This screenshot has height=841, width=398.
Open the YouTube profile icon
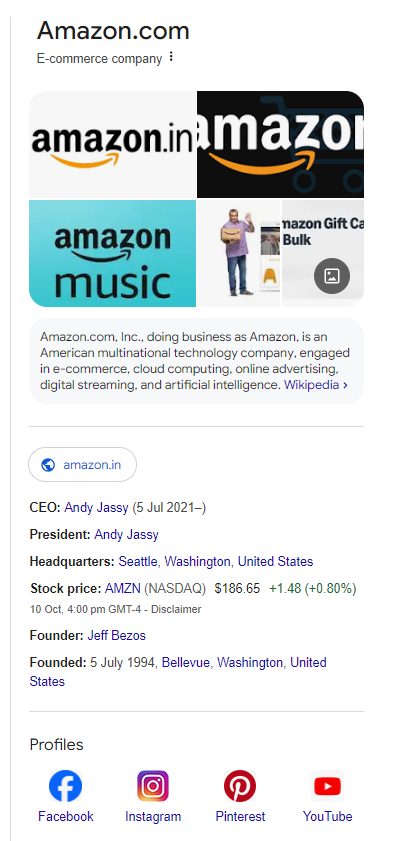pos(327,786)
